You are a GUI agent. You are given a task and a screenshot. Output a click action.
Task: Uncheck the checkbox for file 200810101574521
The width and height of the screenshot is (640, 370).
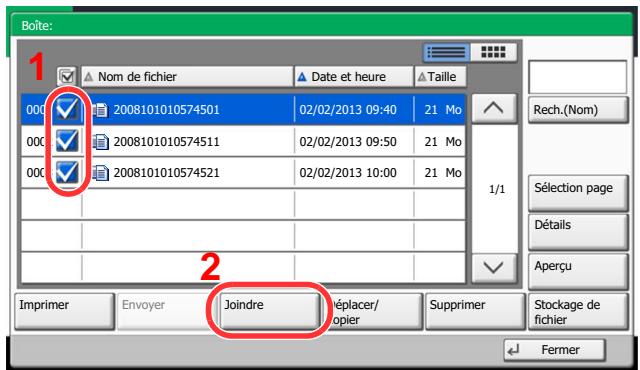click(x=67, y=172)
